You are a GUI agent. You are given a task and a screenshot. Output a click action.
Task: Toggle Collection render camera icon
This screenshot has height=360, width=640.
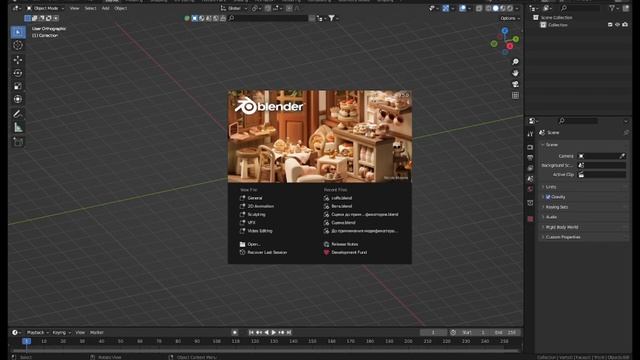pyautogui.click(x=625, y=25)
